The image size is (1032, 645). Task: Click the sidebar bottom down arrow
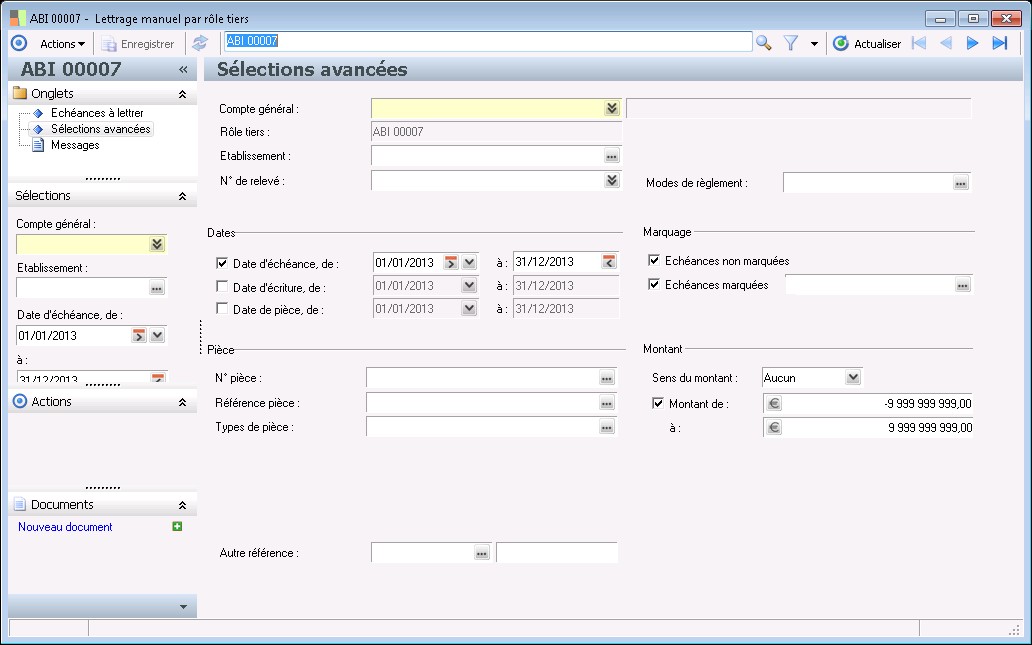coord(183,607)
